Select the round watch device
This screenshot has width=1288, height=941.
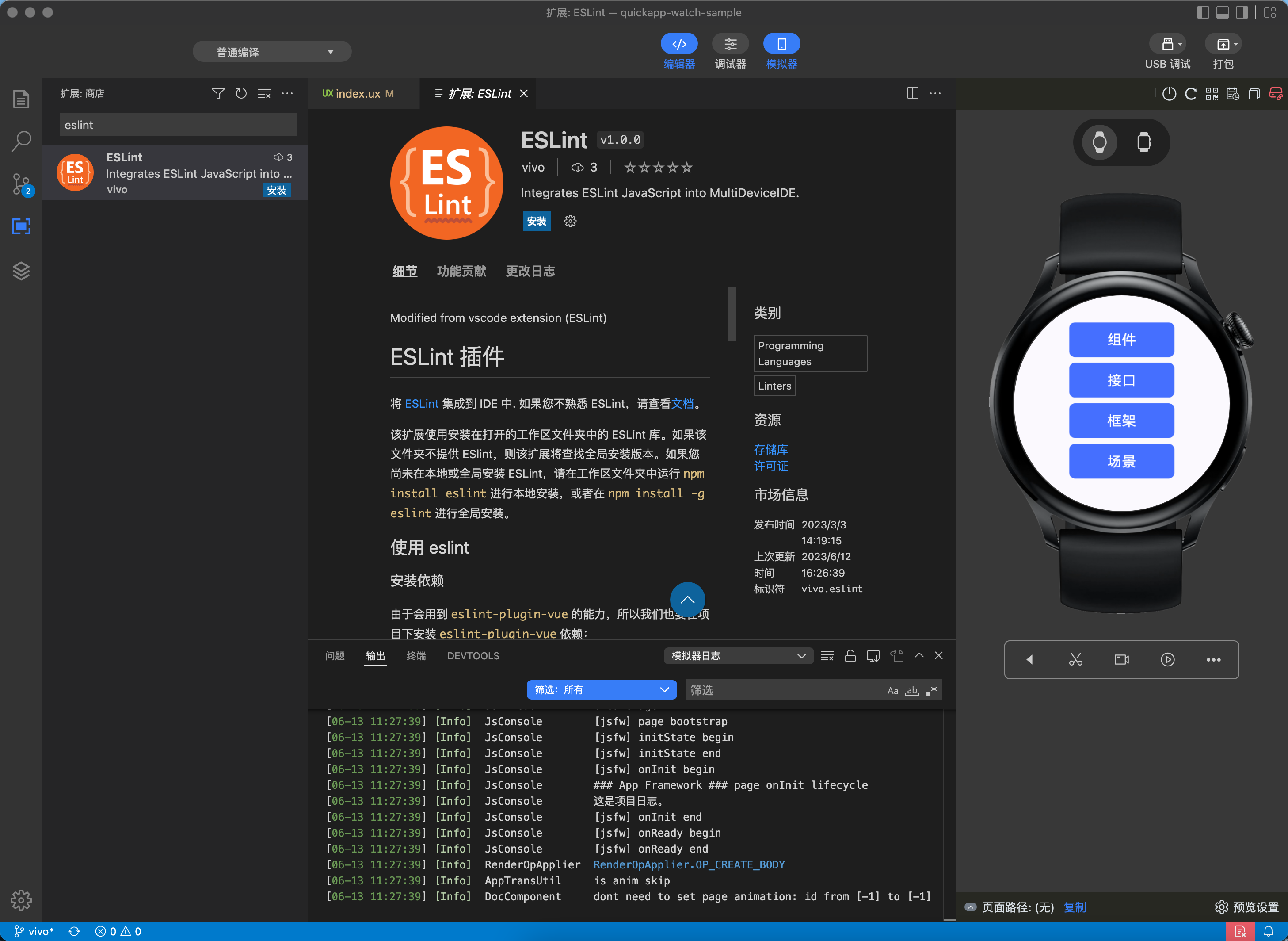tap(1100, 142)
